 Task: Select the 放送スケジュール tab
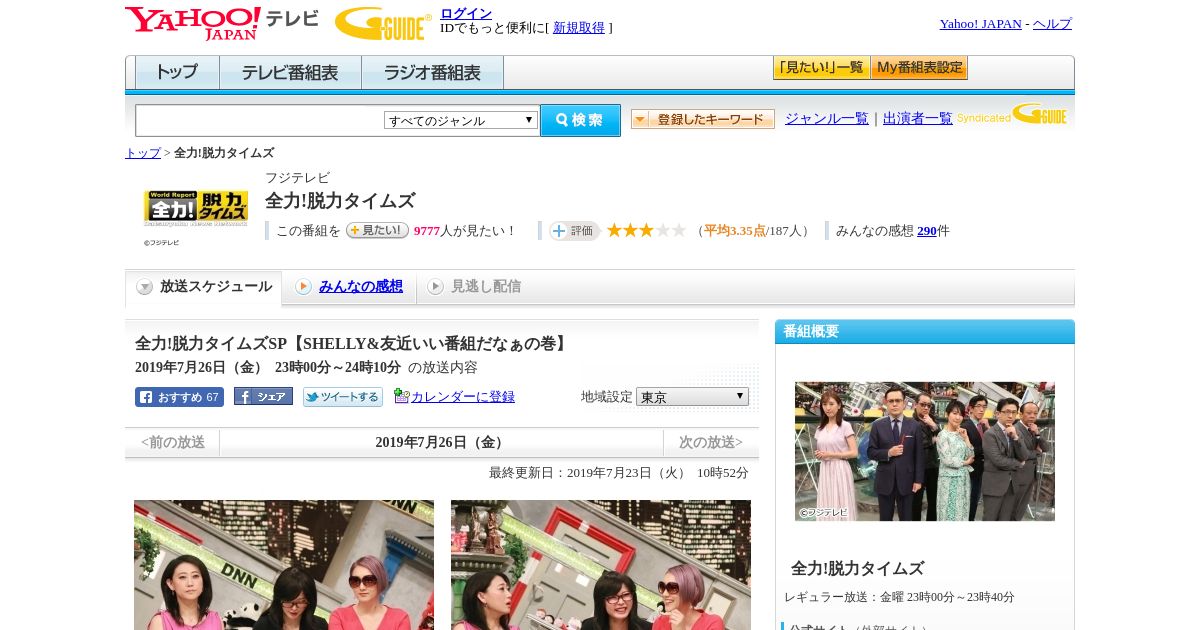click(x=204, y=287)
